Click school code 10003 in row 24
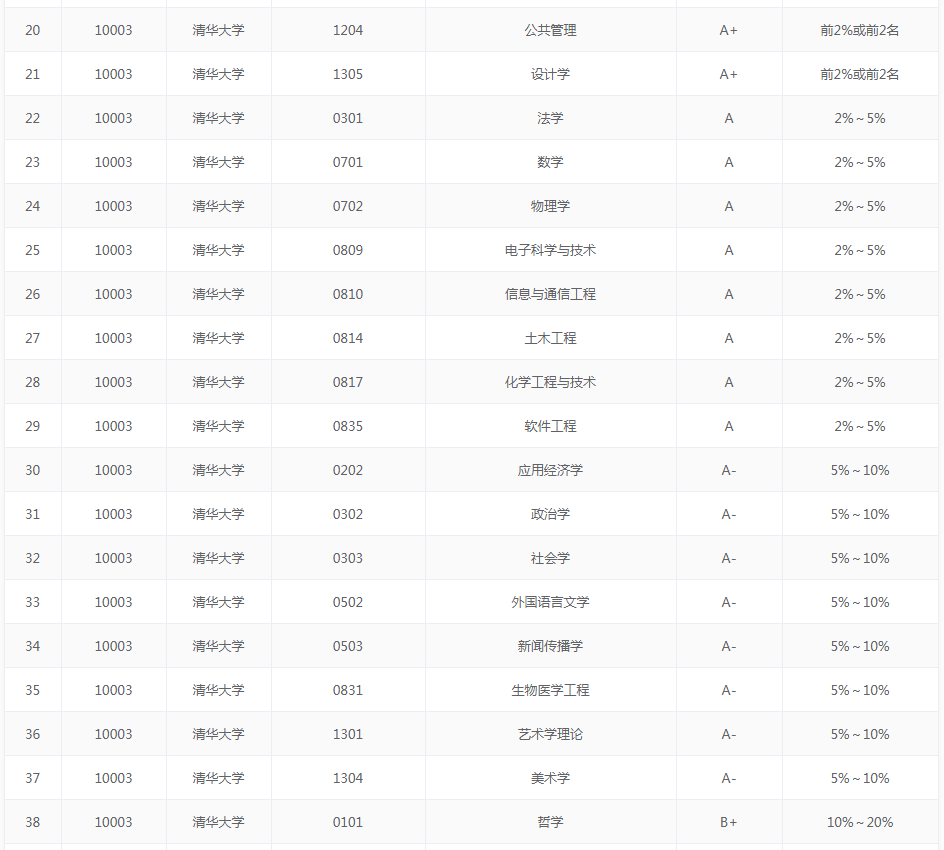 pyautogui.click(x=113, y=206)
